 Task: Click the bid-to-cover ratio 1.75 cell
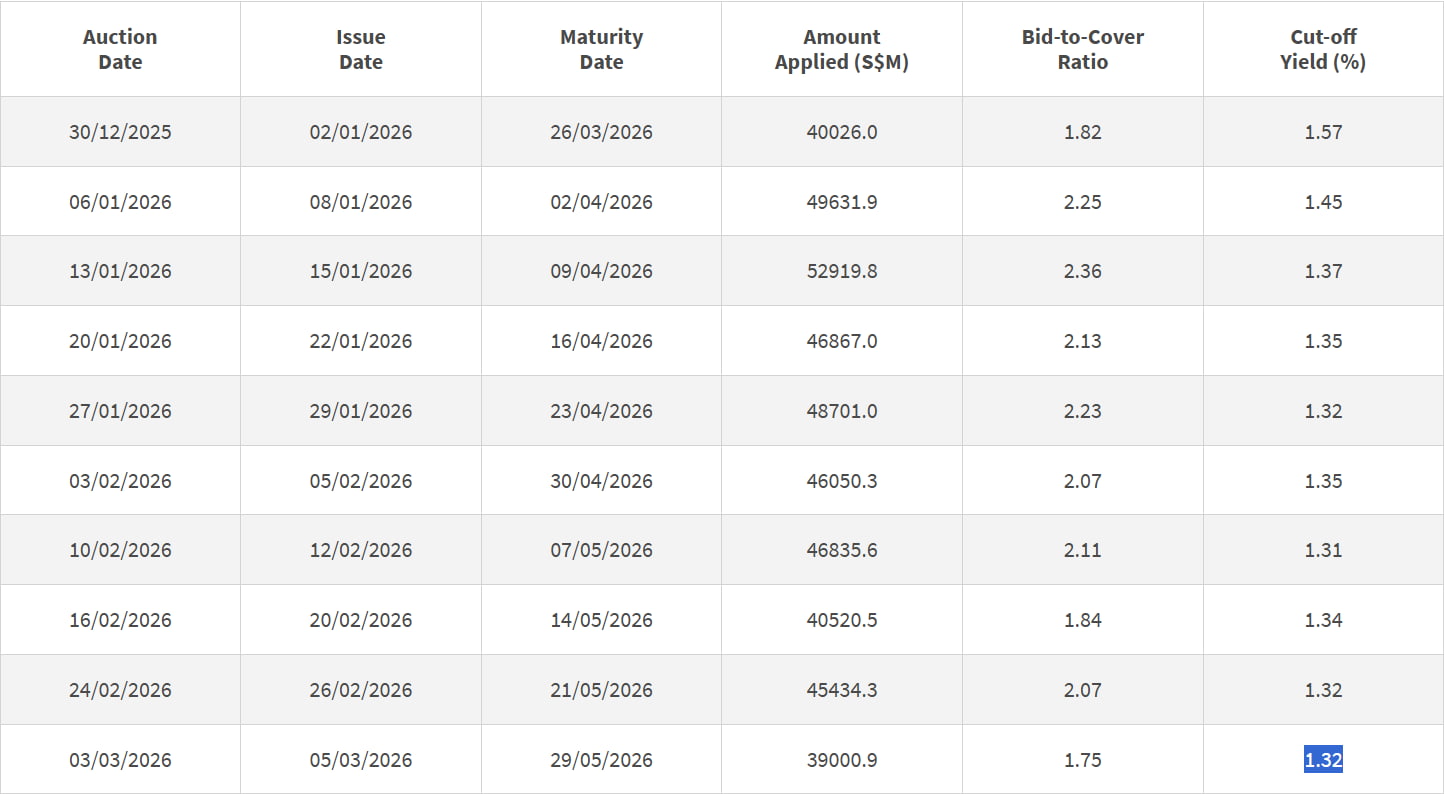(x=1082, y=760)
